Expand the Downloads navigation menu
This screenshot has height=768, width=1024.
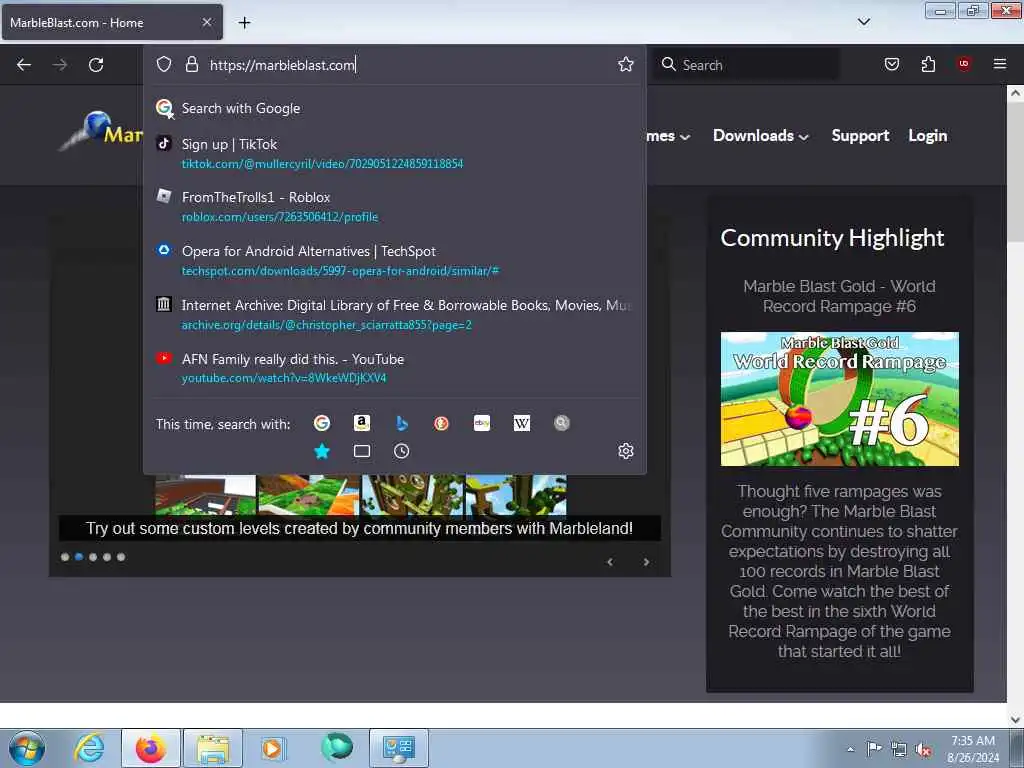[761, 136]
